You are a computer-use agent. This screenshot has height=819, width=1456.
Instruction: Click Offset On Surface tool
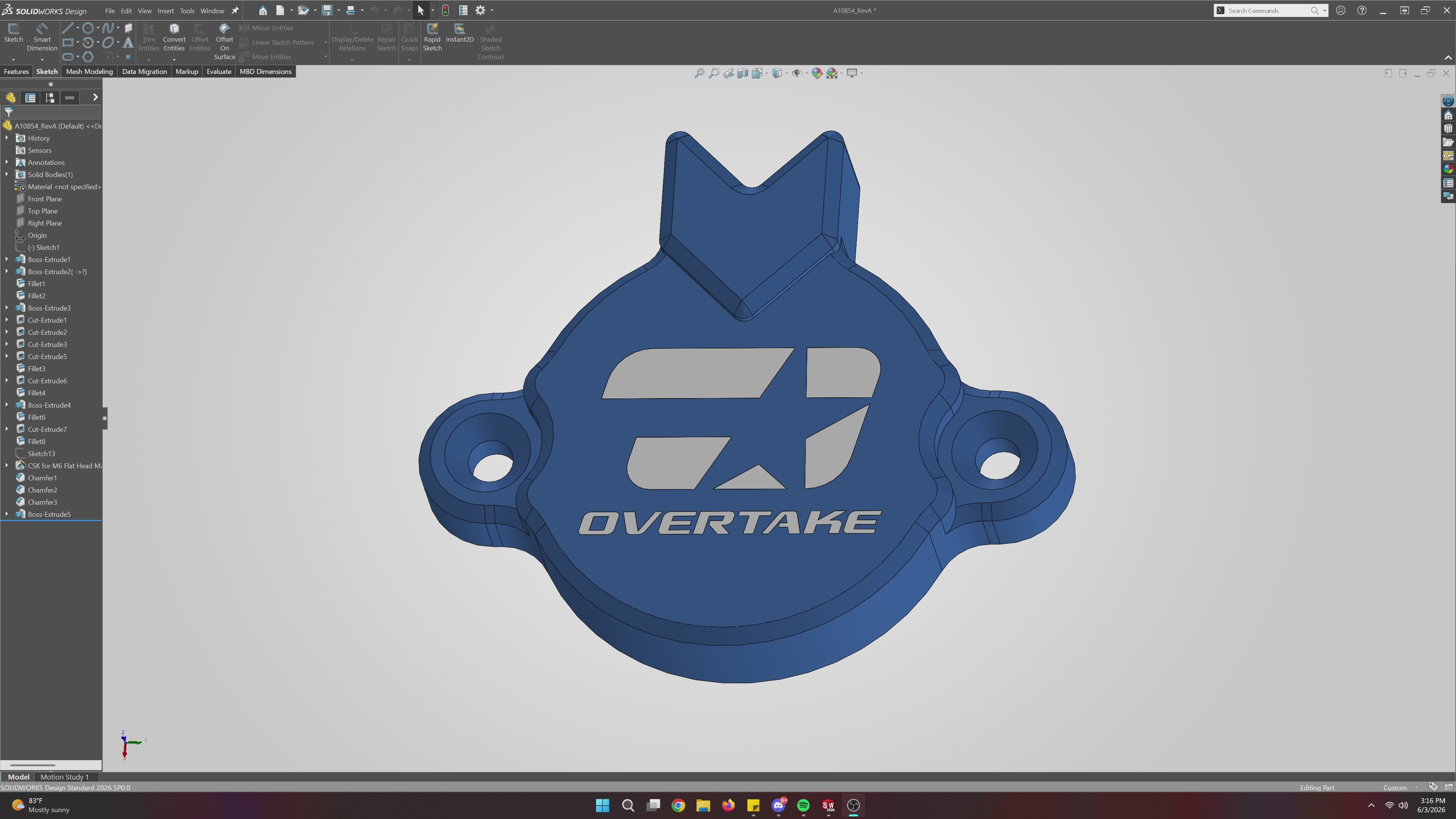pos(224,42)
